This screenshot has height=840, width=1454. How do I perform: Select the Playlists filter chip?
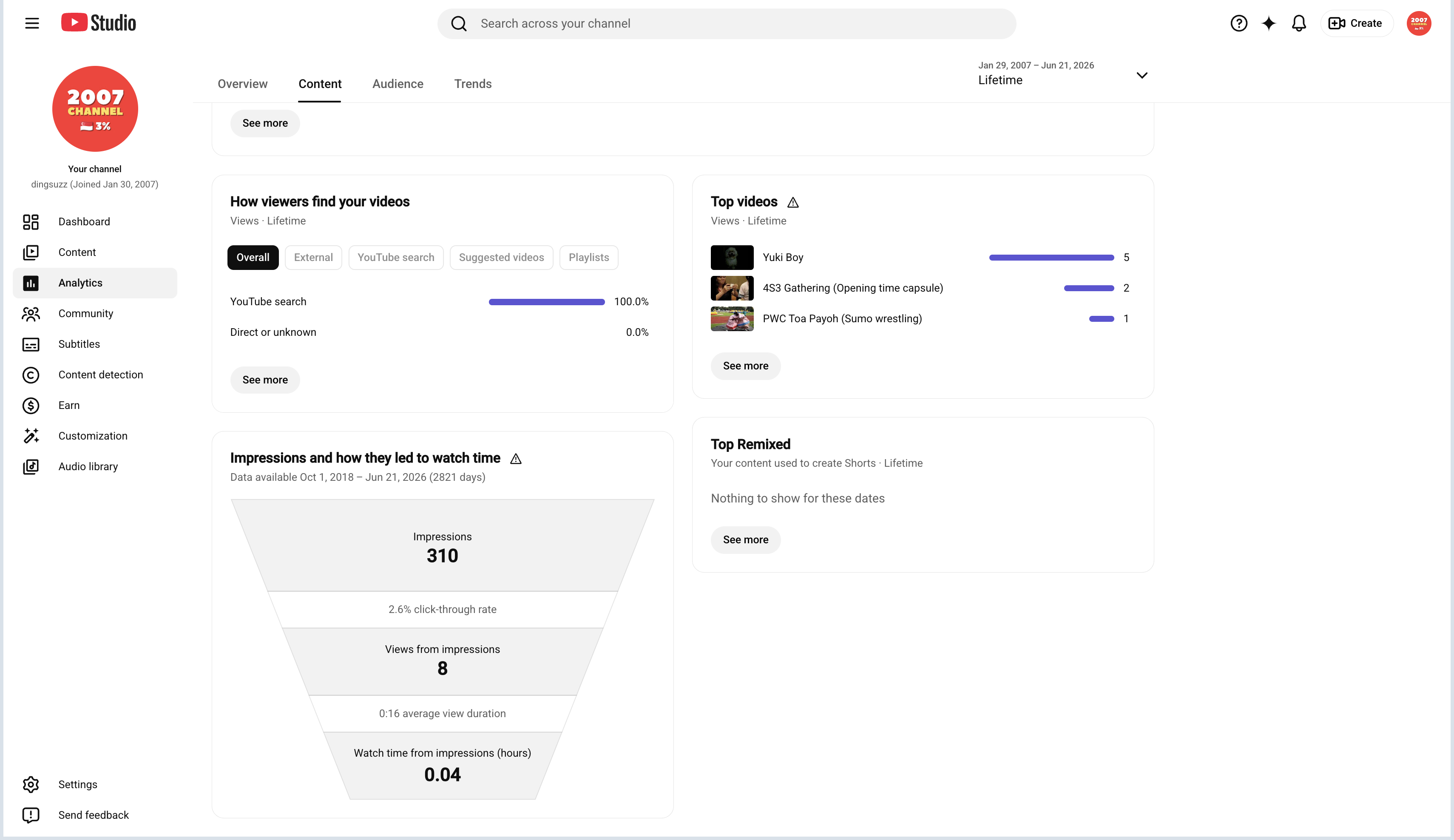pos(588,257)
